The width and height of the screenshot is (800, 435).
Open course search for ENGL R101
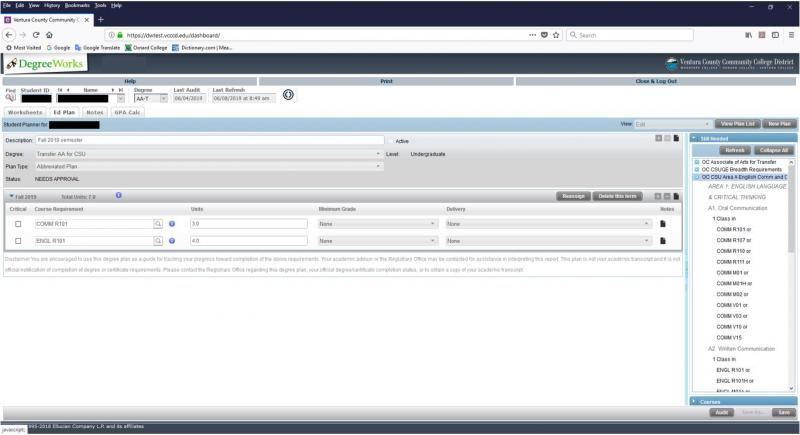coord(158,241)
